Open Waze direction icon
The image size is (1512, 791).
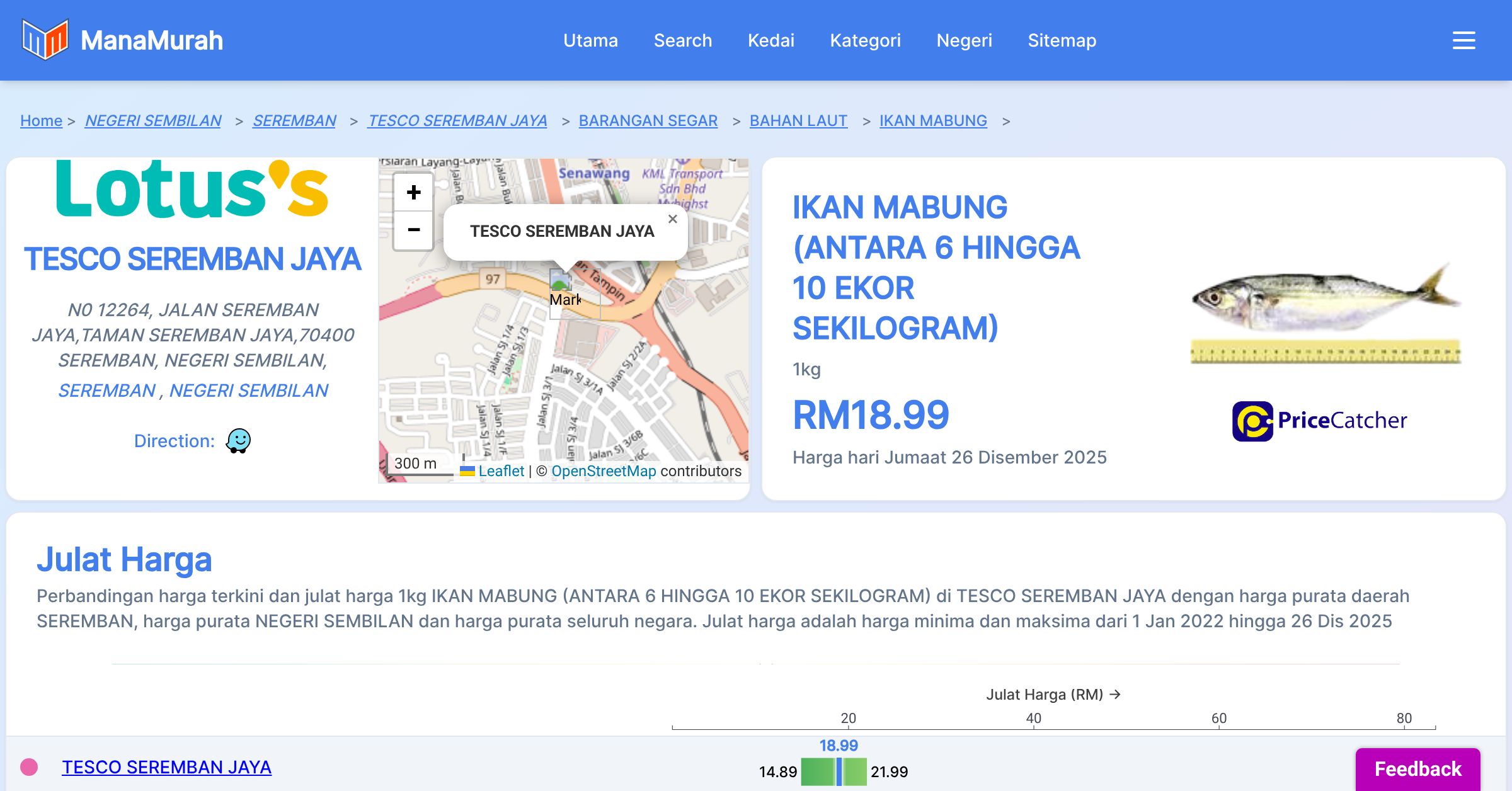239,441
